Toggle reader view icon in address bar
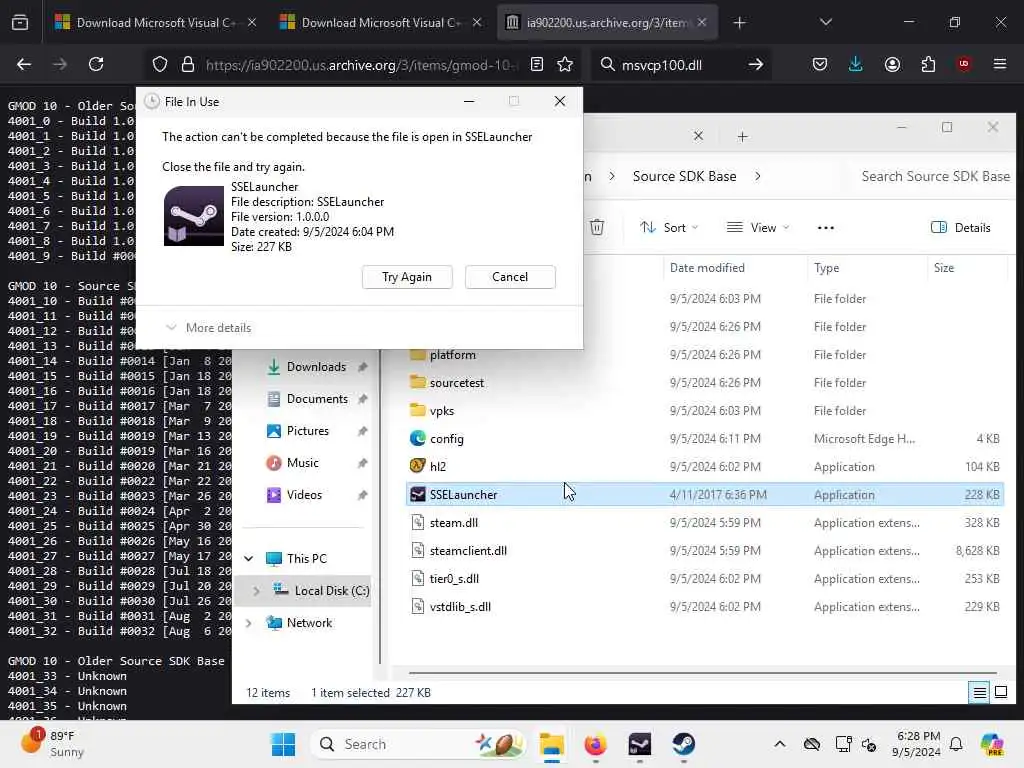The height and width of the screenshot is (768, 1024). coord(537,64)
